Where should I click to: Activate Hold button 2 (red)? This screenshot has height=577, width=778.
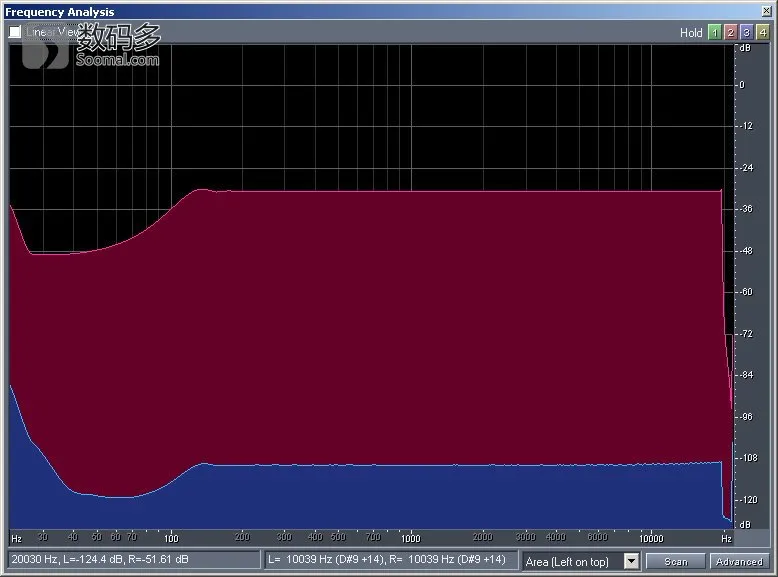click(x=730, y=33)
